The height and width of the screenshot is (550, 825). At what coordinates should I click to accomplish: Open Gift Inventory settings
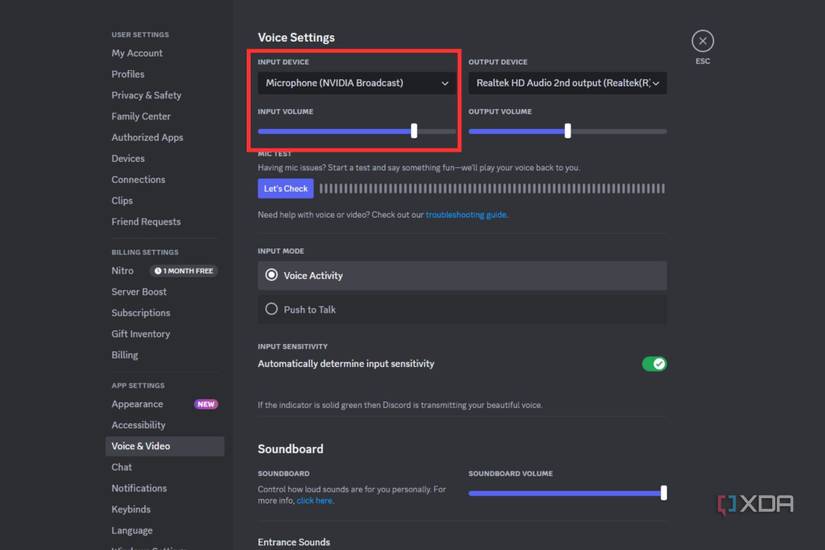[x=140, y=334]
